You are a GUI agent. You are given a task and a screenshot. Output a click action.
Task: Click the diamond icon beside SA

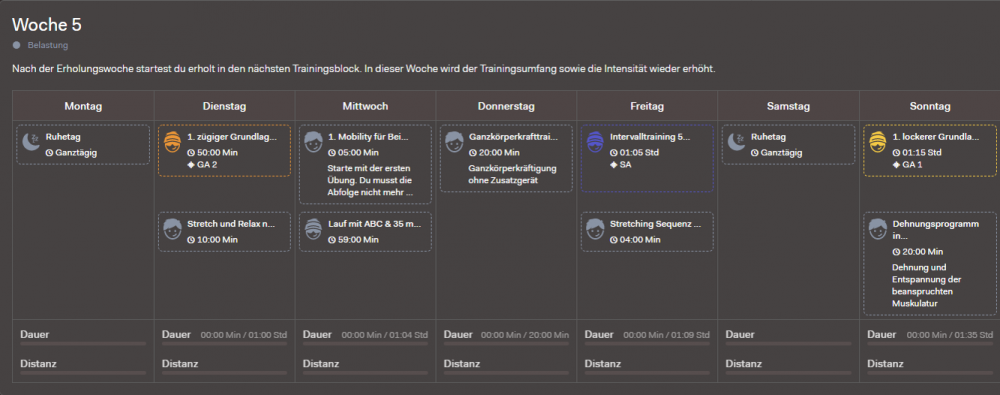click(614, 165)
